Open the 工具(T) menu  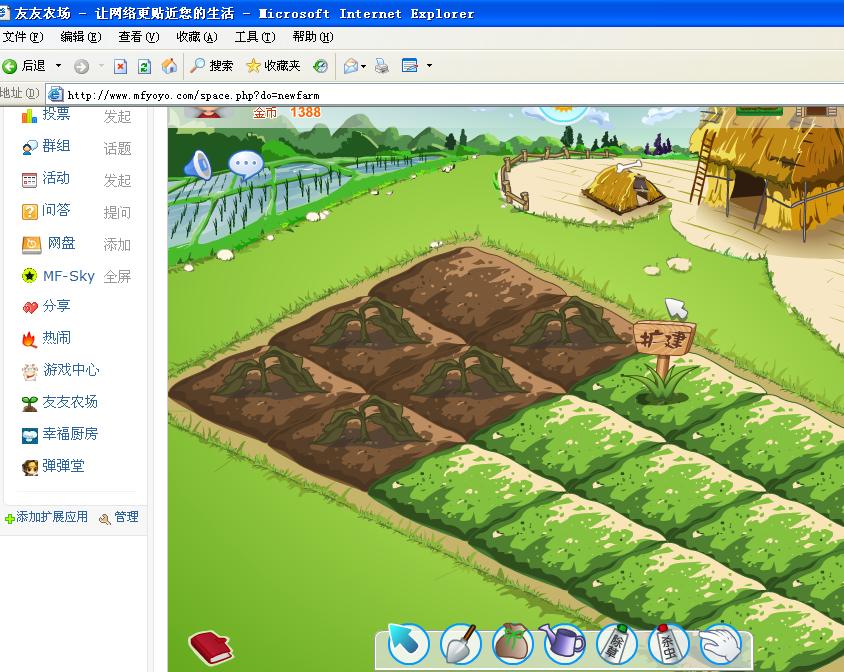(x=255, y=37)
